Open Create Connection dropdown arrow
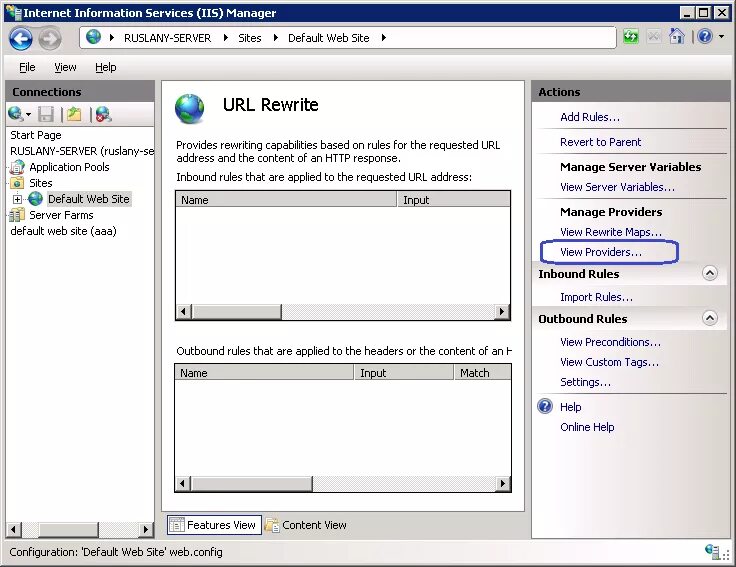 [x=28, y=115]
